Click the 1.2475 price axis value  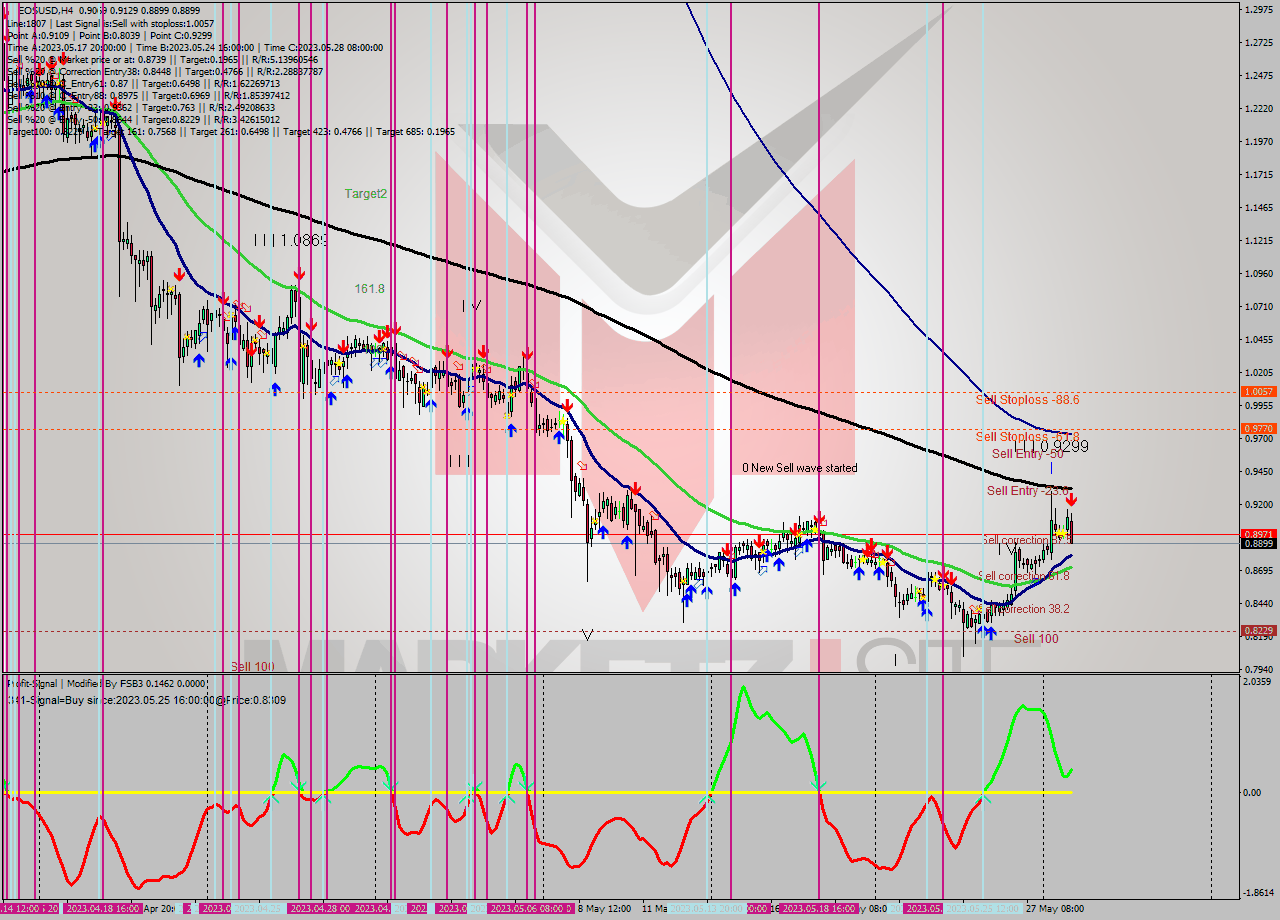1258,76
